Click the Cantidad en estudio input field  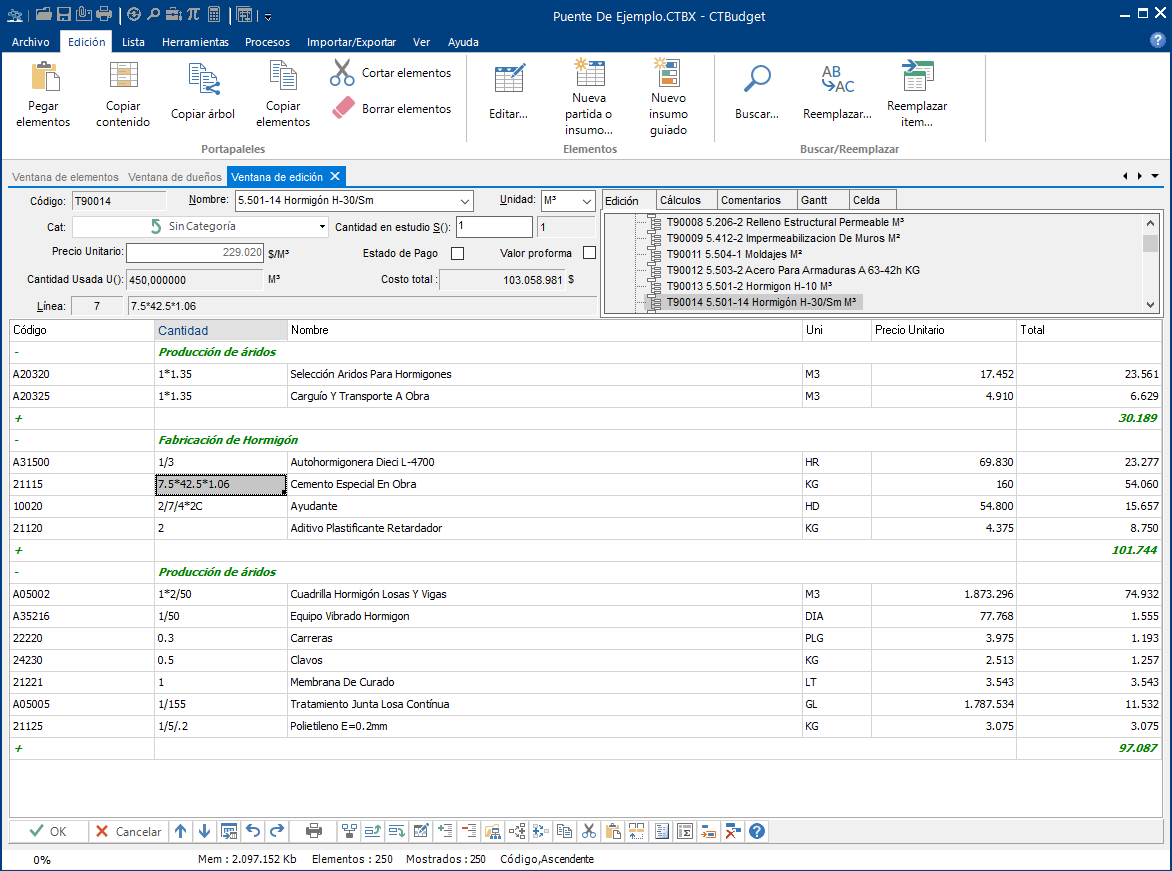point(494,227)
